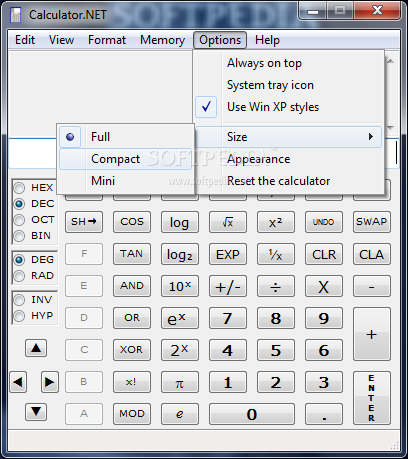The height and width of the screenshot is (459, 408).
Task: Click the log base 2 button
Action: 180,254
